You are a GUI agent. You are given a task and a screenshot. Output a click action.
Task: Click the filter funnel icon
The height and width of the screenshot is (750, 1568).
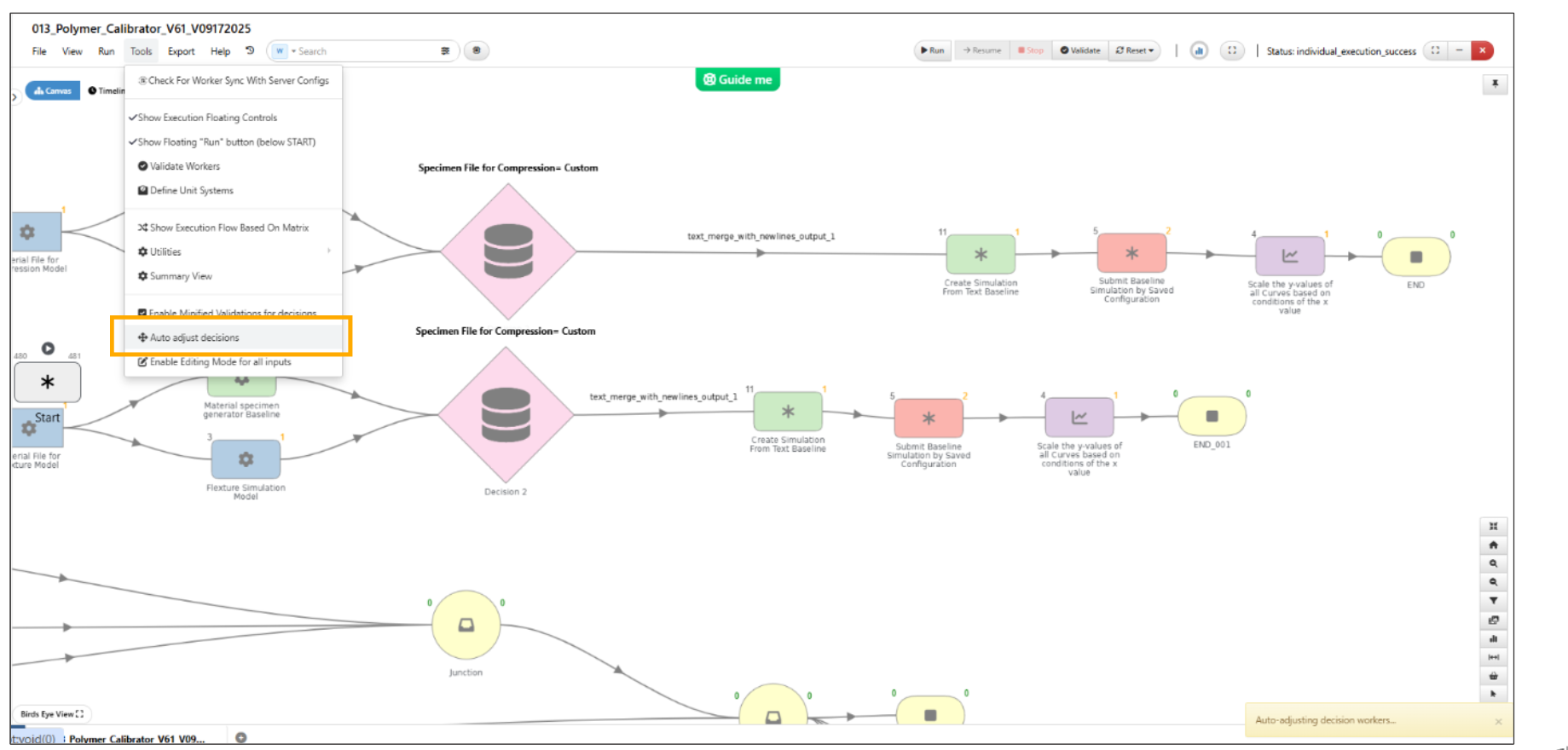coord(1493,601)
